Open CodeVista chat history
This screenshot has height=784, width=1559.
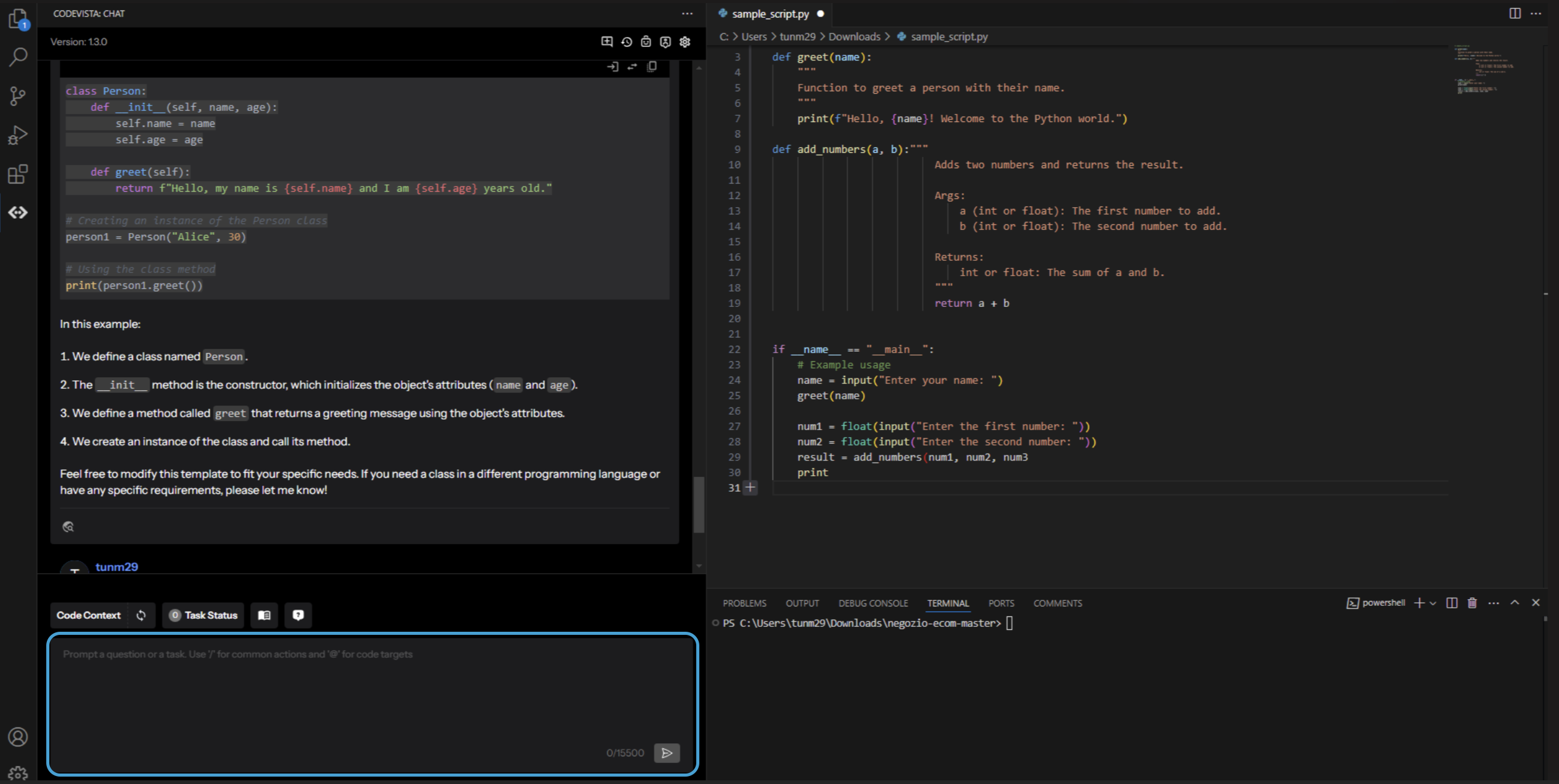click(x=627, y=42)
